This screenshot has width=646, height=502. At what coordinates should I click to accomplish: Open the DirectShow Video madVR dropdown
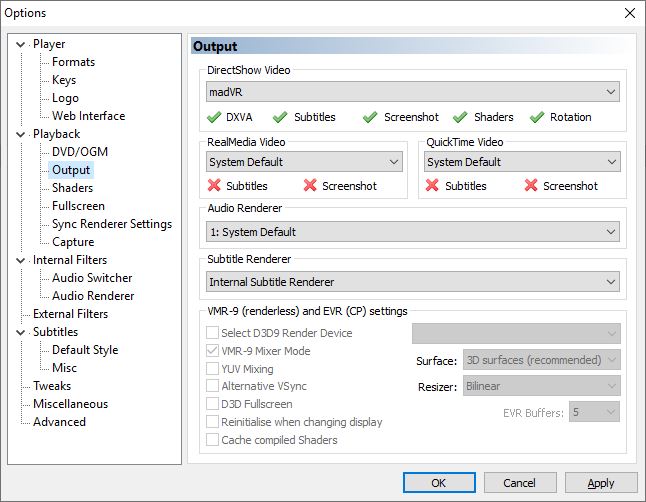point(413,92)
